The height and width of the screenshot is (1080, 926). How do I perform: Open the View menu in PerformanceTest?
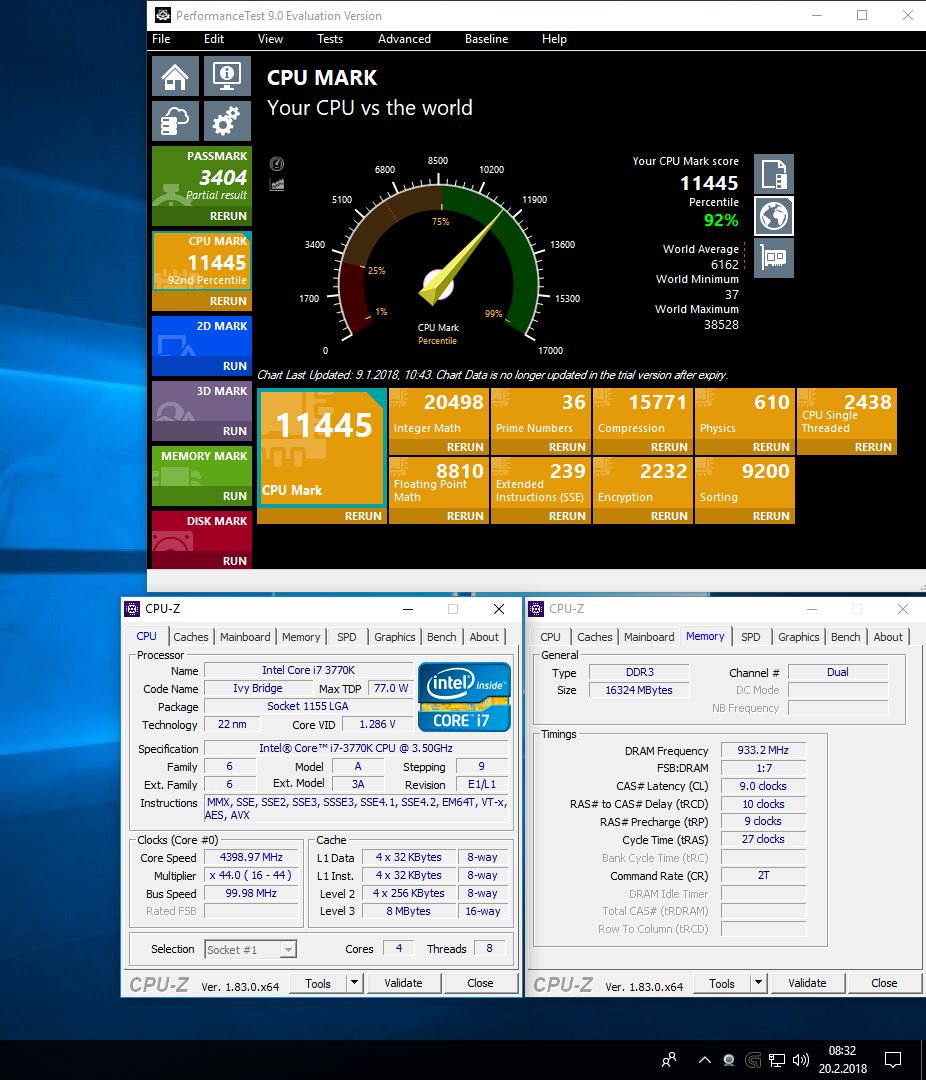click(x=270, y=39)
